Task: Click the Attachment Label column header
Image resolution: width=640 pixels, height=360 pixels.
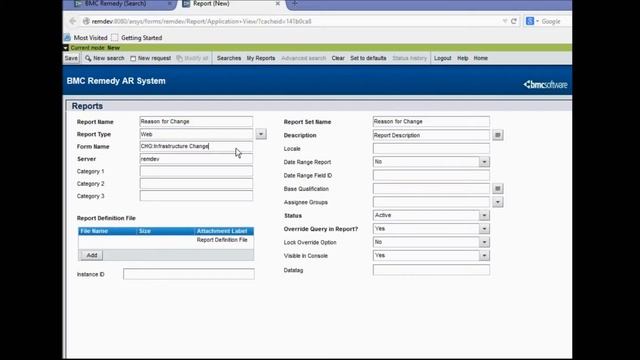Action: (224, 231)
